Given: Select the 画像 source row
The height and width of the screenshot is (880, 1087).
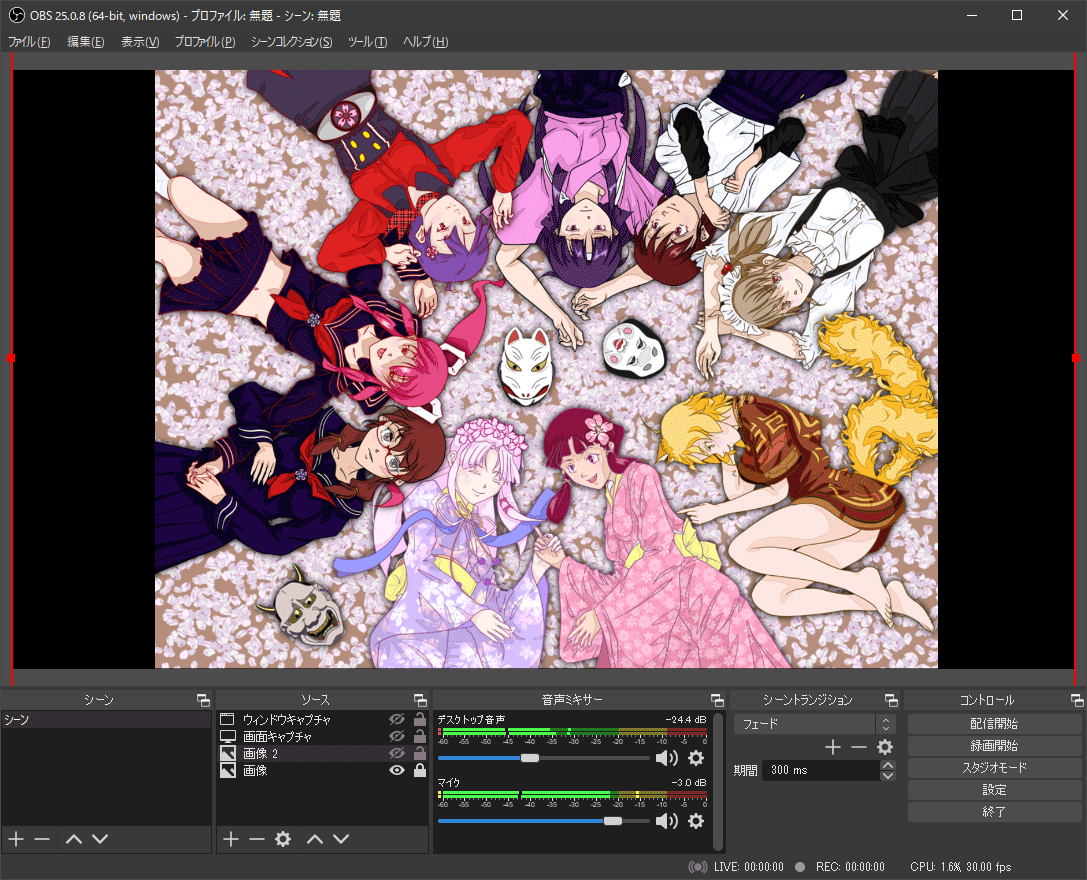Looking at the screenshot, I should [322, 770].
